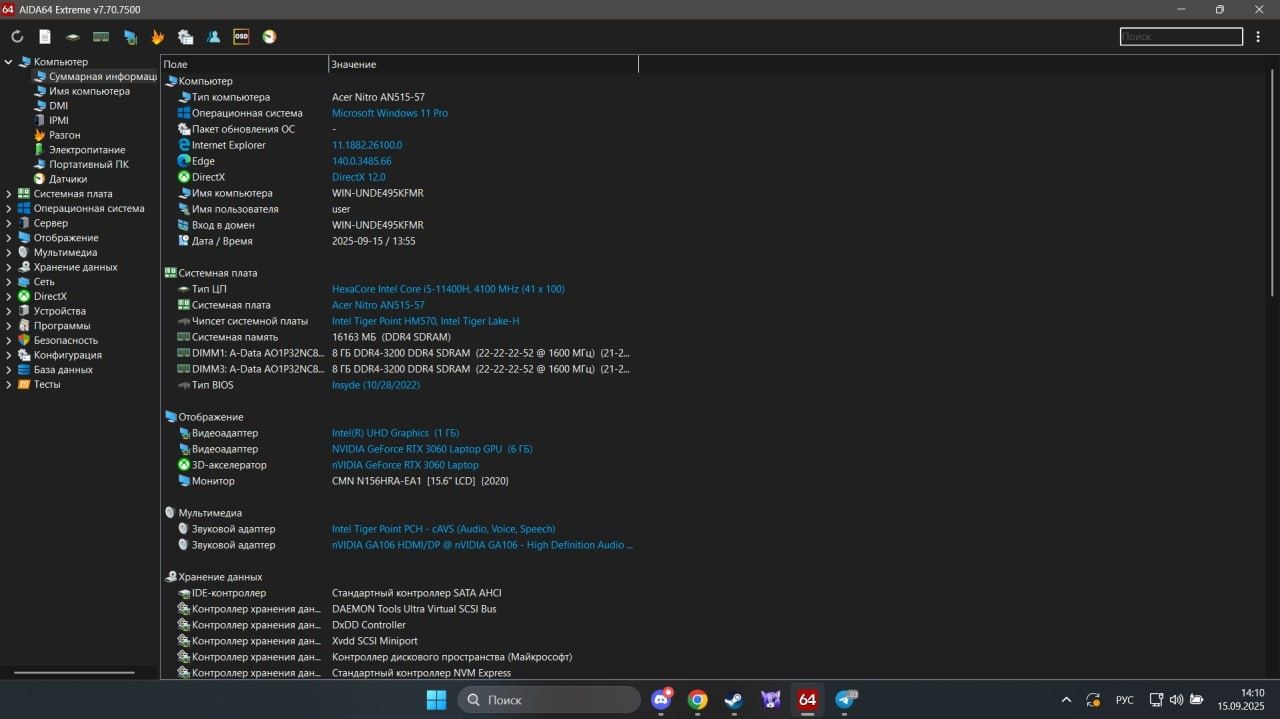Click the Программы tree label

[x=62, y=326]
